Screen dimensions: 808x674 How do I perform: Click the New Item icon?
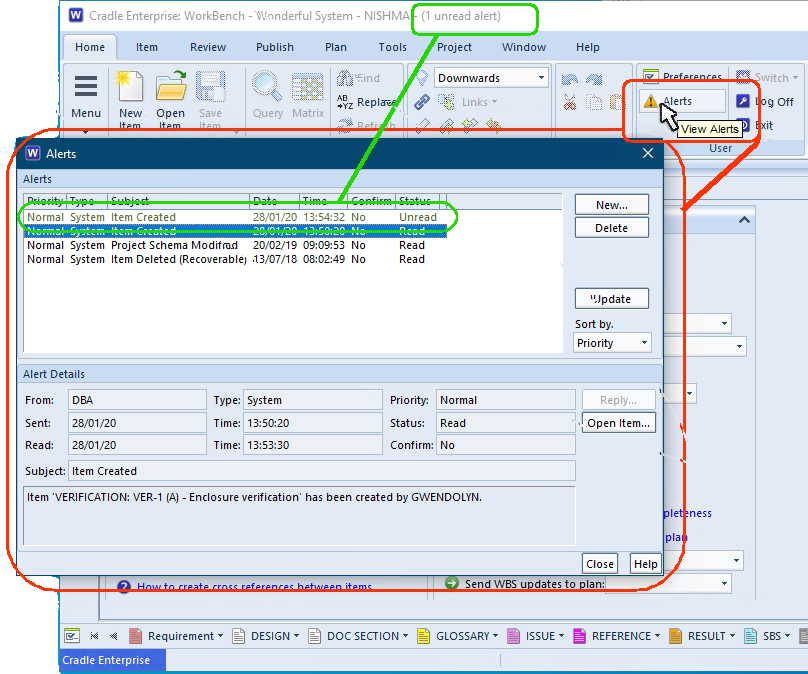point(130,86)
